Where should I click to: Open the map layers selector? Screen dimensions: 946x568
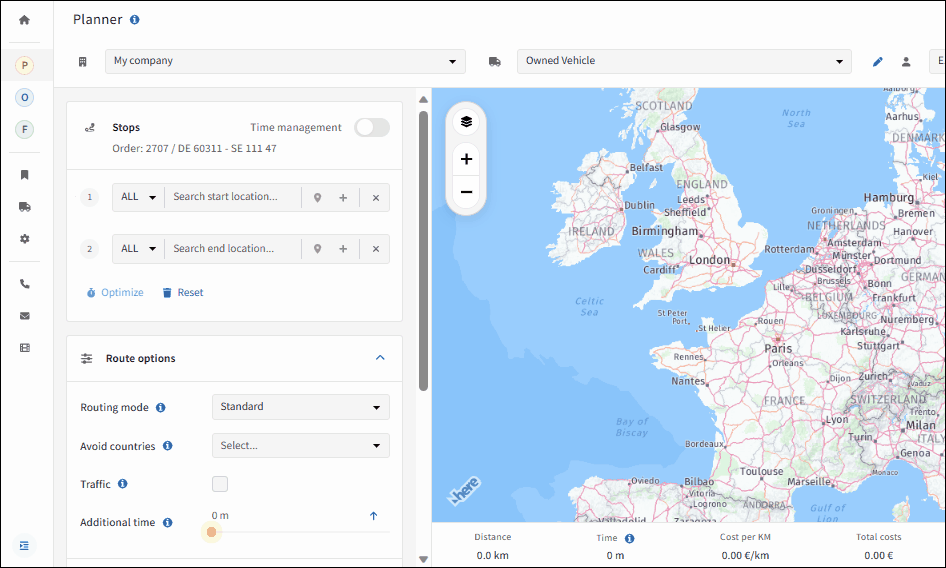coord(466,122)
